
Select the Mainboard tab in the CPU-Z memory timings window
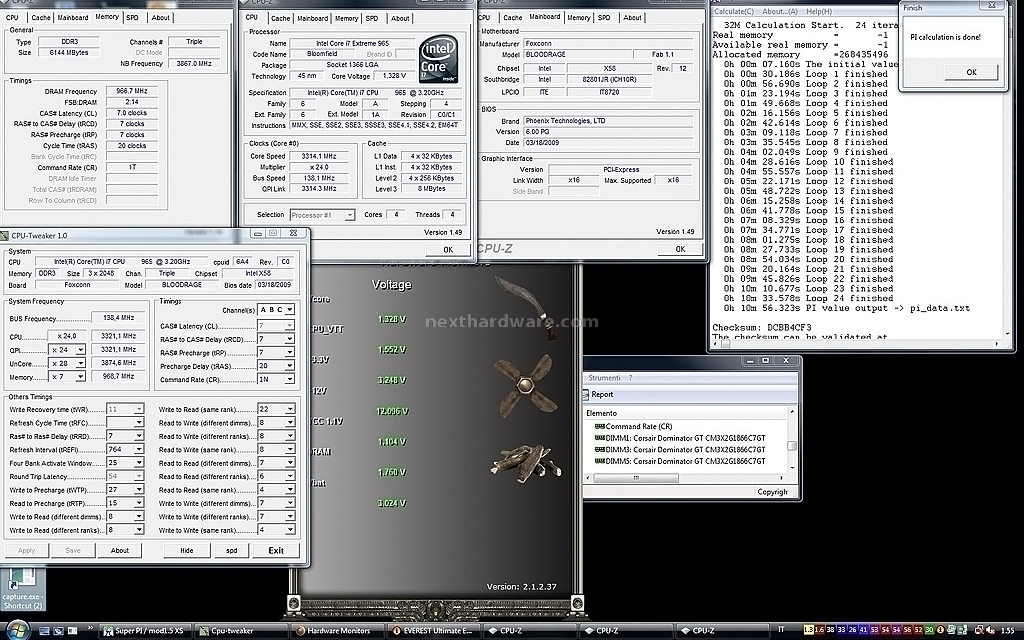coord(73,18)
